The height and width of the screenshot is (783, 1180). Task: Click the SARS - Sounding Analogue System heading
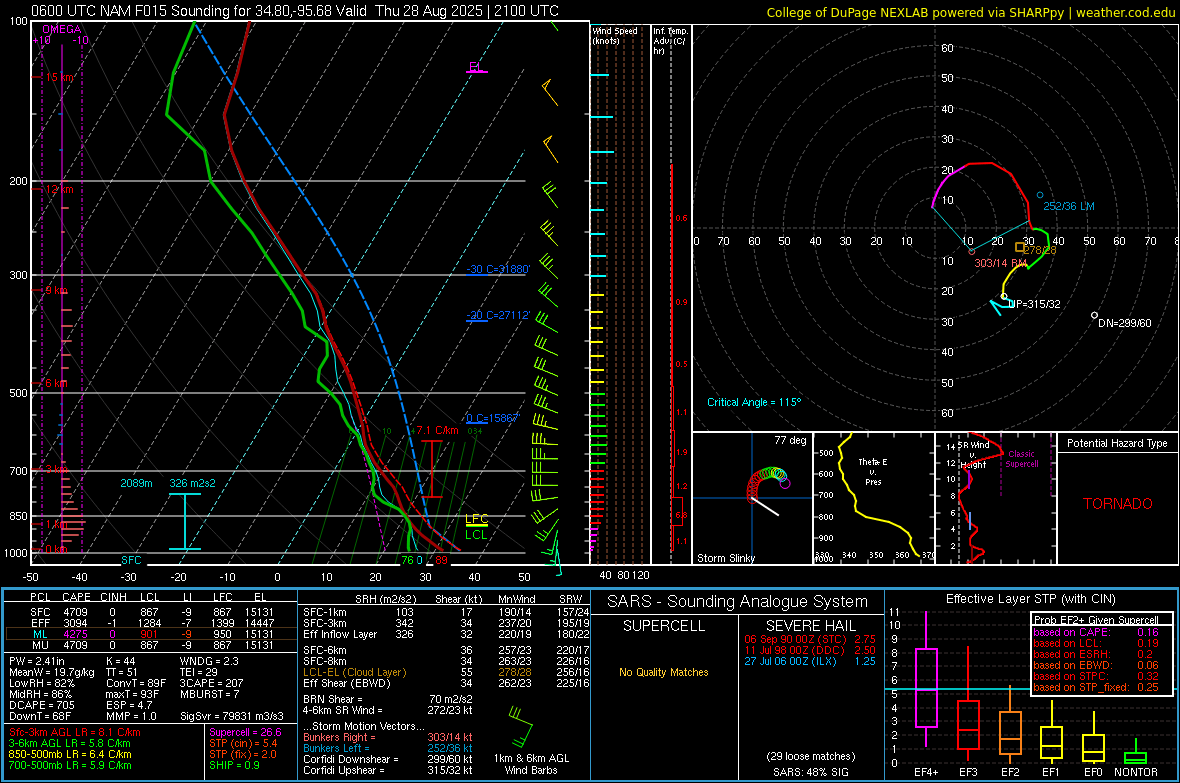point(738,602)
